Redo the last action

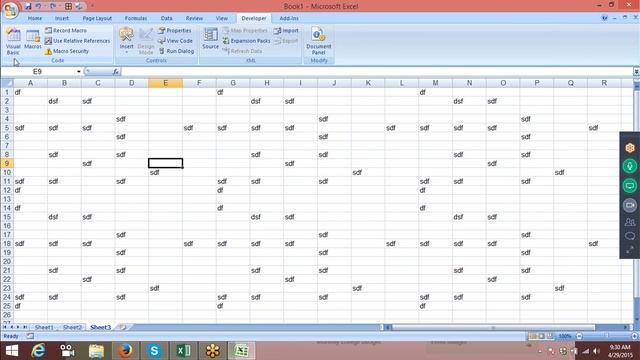(x=53, y=6)
